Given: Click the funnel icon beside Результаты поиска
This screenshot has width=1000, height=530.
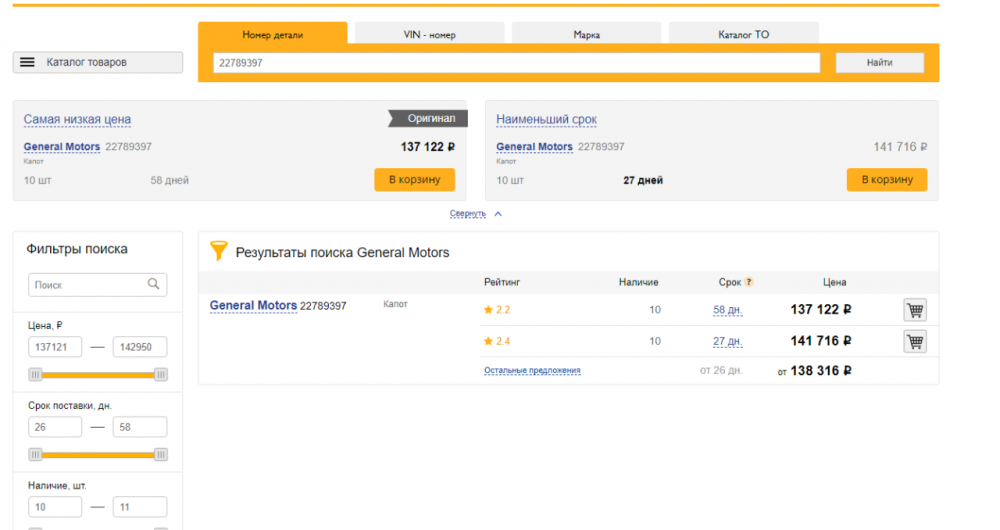Looking at the screenshot, I should pyautogui.click(x=219, y=251).
